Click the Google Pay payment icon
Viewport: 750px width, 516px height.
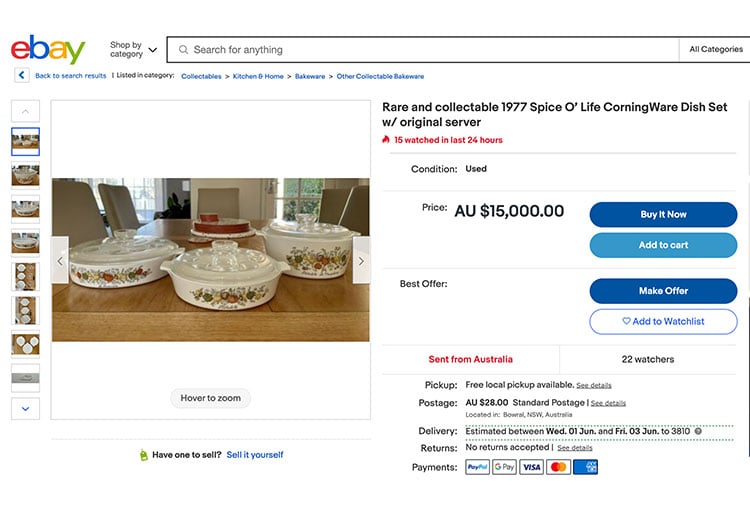tap(504, 467)
